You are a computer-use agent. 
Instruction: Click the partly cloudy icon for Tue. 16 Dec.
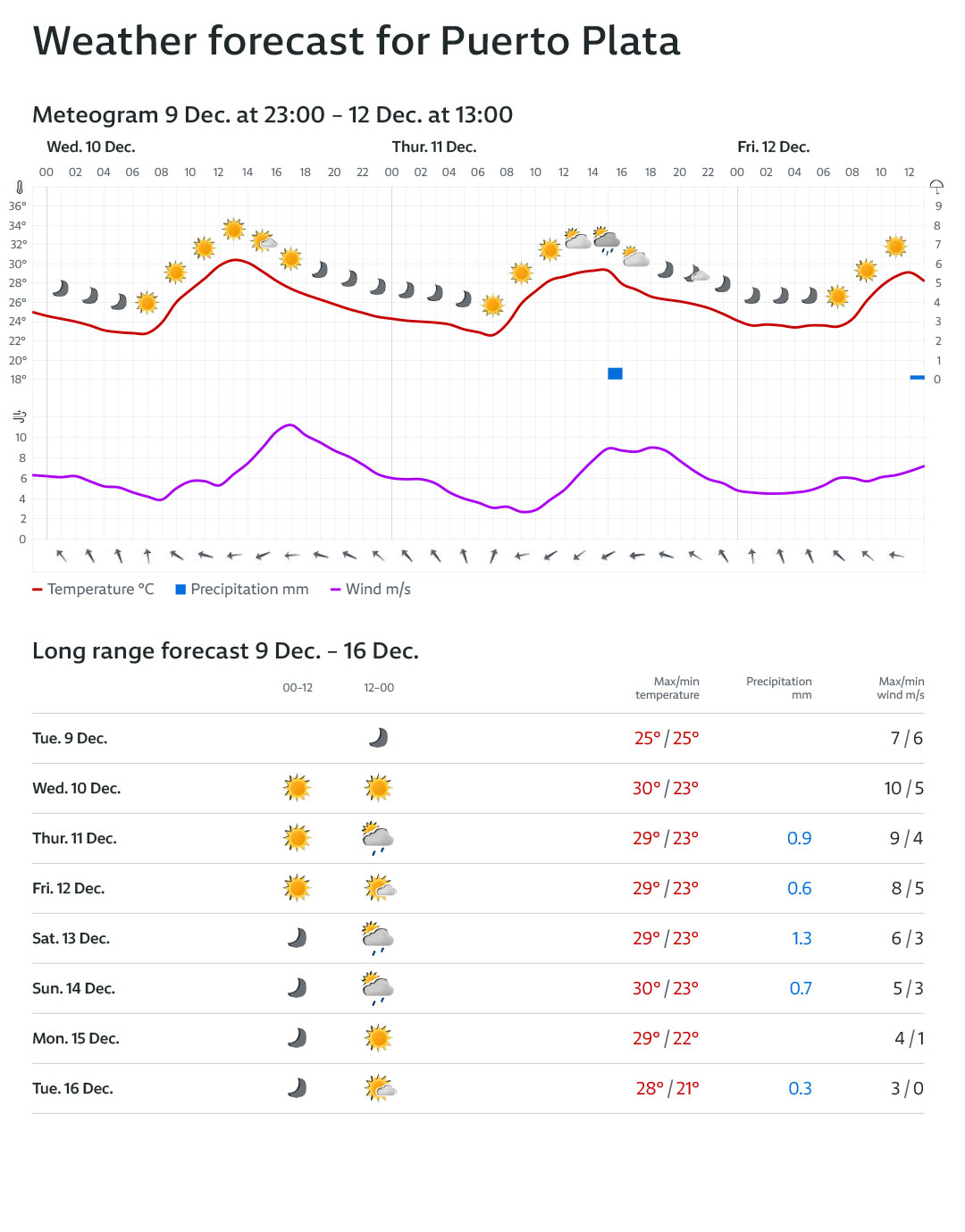tap(380, 1088)
